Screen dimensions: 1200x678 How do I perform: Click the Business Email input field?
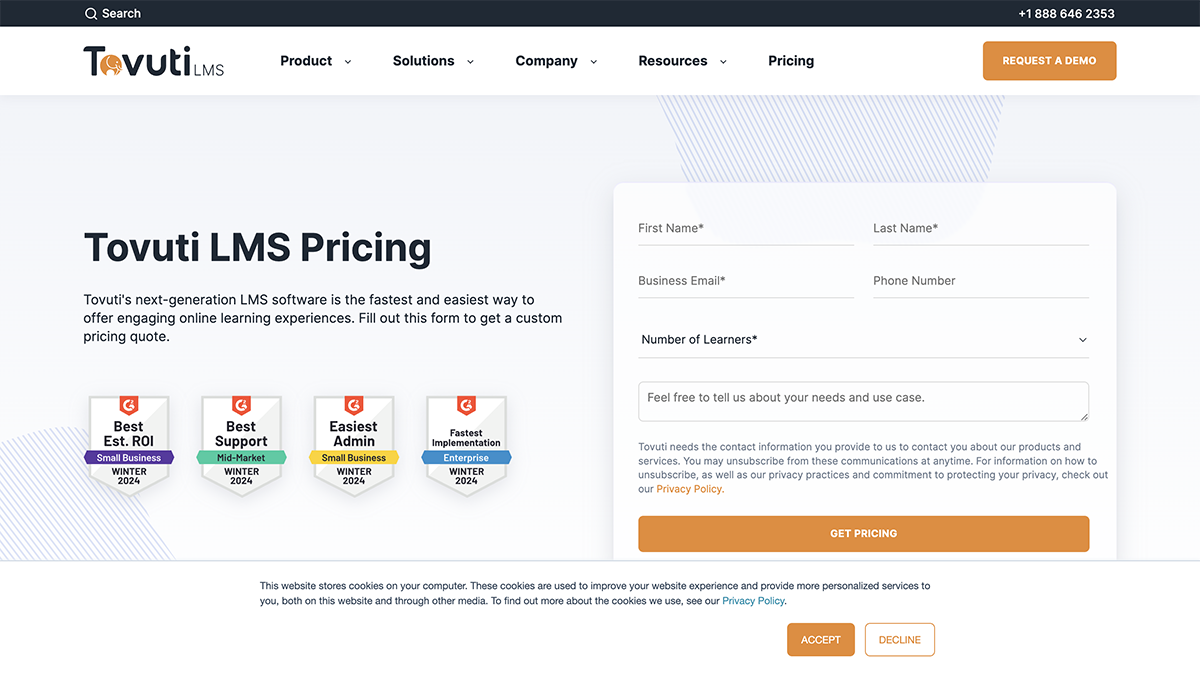745,282
